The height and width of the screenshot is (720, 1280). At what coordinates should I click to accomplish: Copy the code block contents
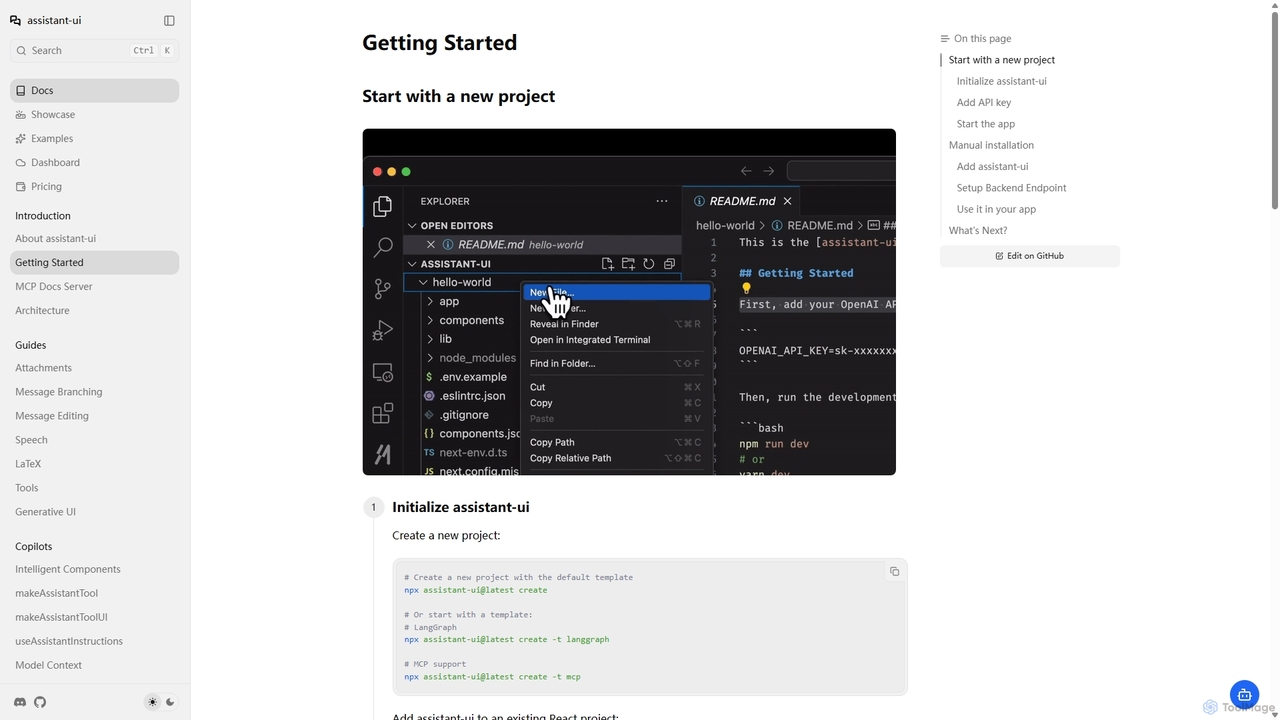coord(894,572)
